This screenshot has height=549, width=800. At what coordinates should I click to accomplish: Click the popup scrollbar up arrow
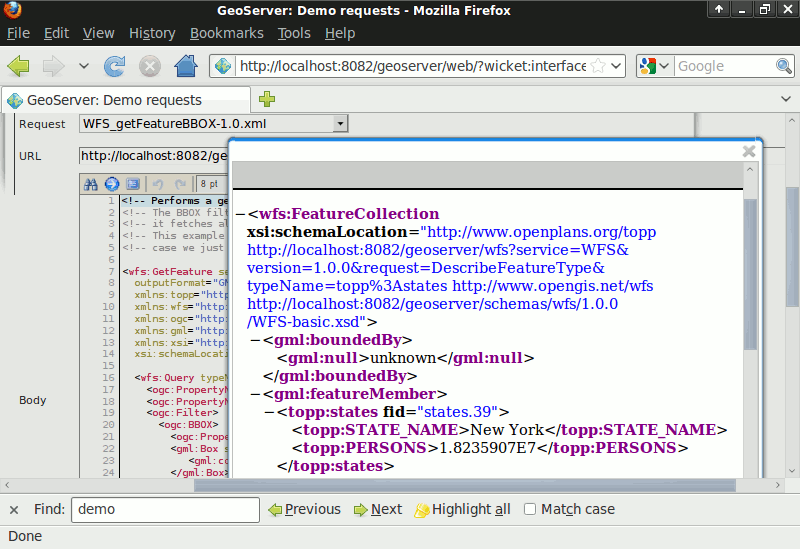[x=750, y=169]
